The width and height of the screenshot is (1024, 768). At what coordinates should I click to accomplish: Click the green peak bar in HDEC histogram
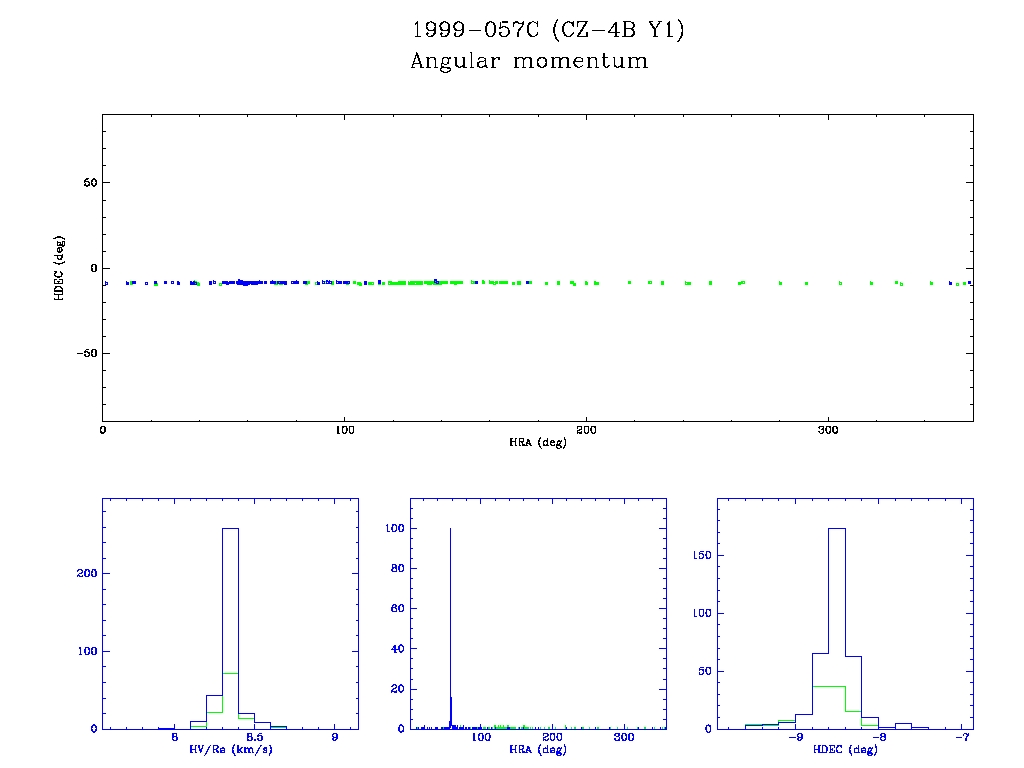pos(829,706)
